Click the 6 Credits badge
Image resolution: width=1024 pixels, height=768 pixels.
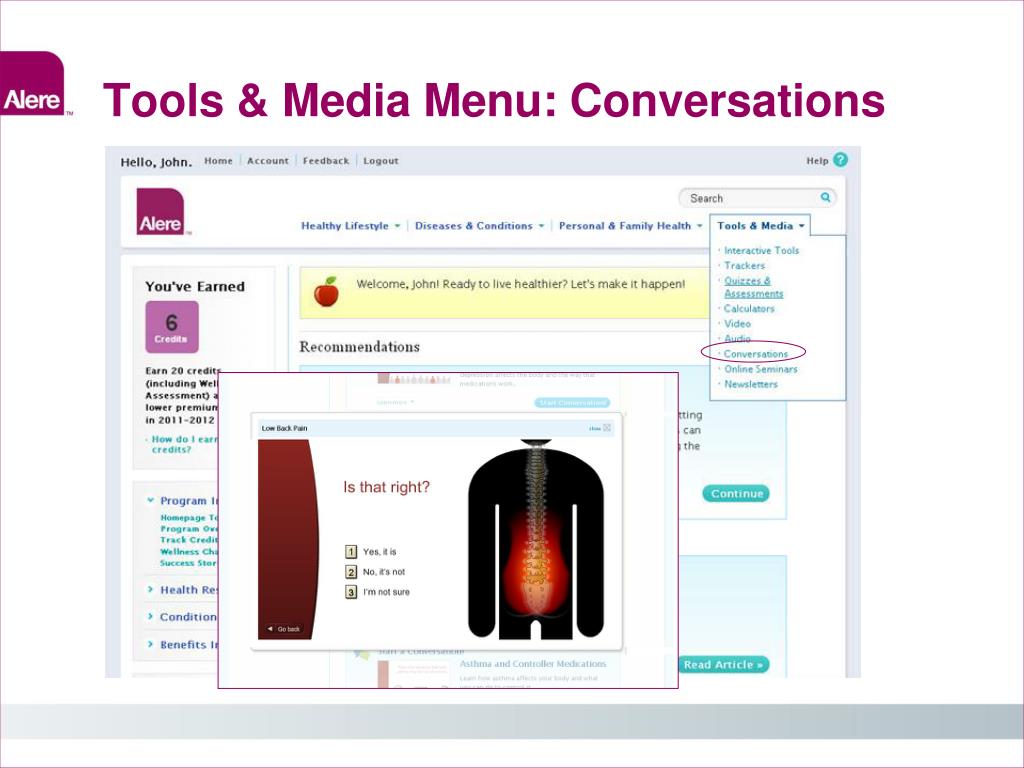pos(172,327)
